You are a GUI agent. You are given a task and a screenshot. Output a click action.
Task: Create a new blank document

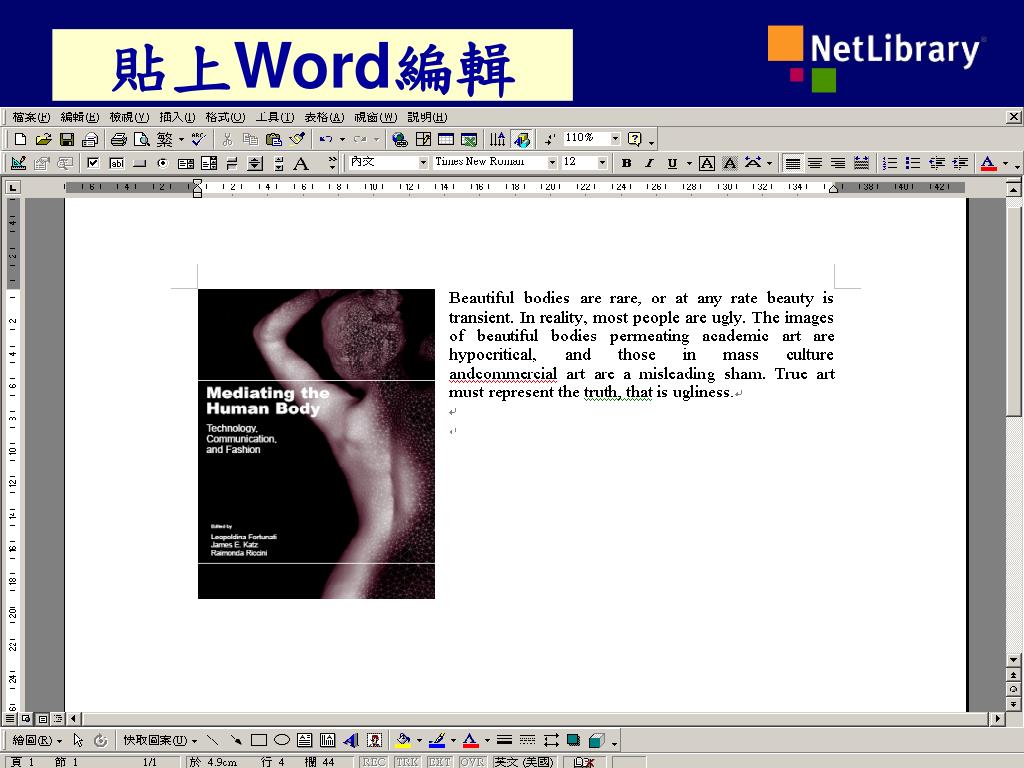20,139
